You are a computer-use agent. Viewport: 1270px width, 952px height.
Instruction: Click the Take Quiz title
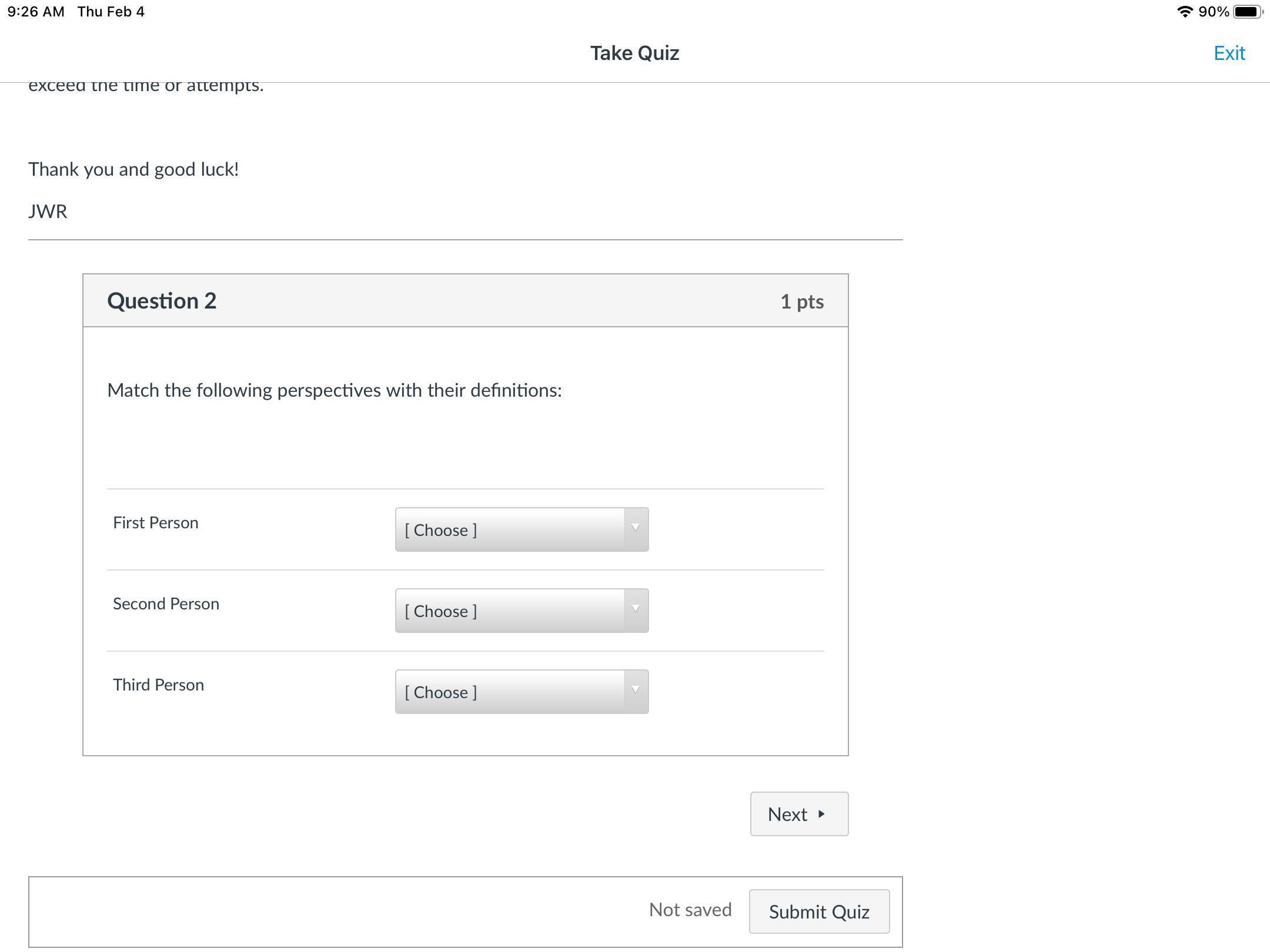pyautogui.click(x=634, y=53)
